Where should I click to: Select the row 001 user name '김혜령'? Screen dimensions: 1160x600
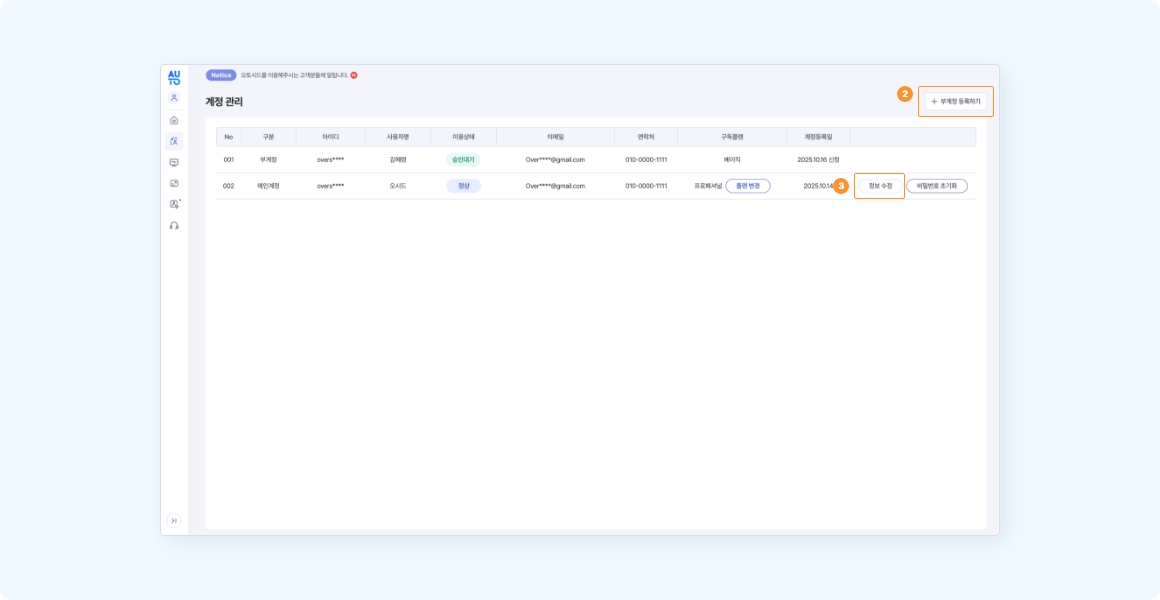pyautogui.click(x=398, y=159)
